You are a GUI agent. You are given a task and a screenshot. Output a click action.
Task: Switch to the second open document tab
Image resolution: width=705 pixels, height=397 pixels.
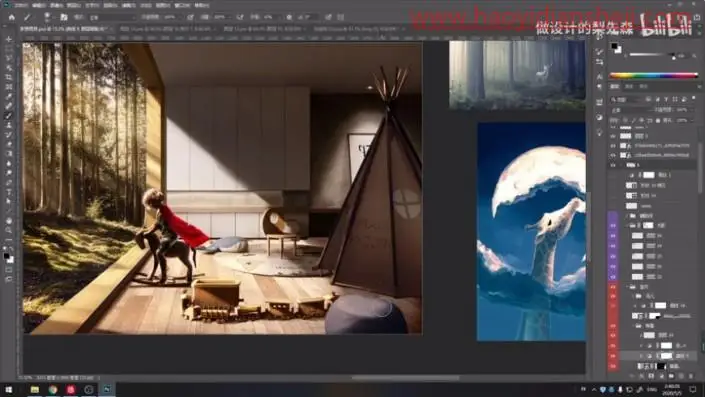pos(165,29)
